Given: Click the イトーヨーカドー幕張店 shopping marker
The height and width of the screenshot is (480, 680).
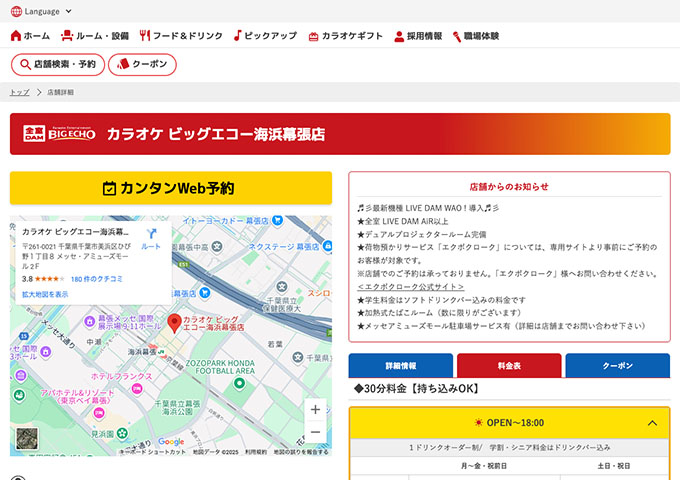Looking at the screenshot, I should pos(277,220).
